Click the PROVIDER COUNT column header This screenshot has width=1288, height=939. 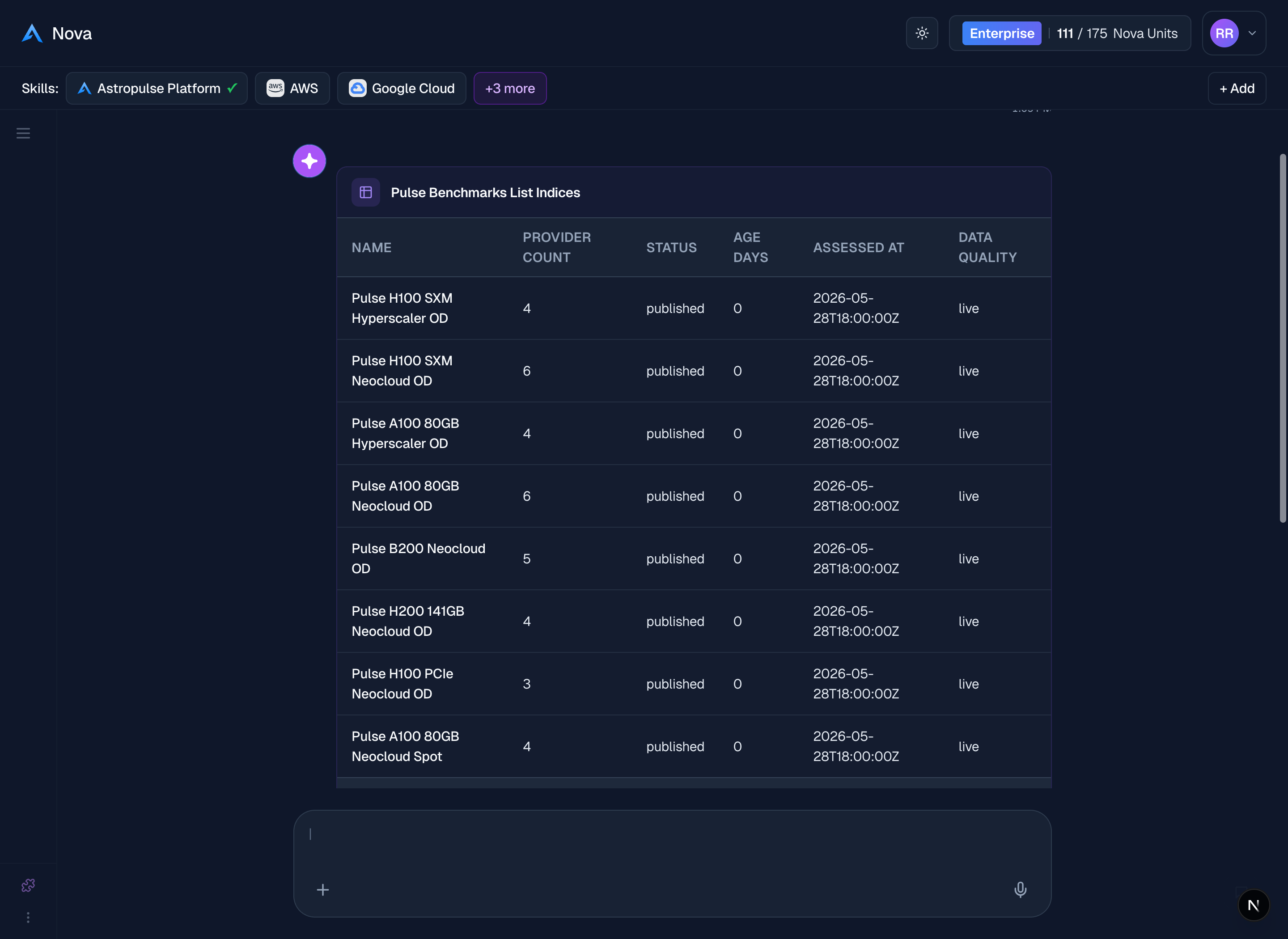click(556, 247)
